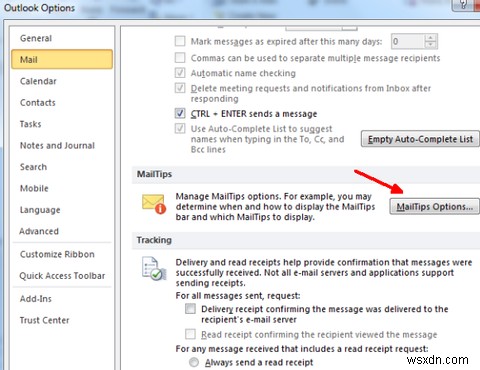Open the General options category
This screenshot has width=480, height=370.
click(x=36, y=38)
